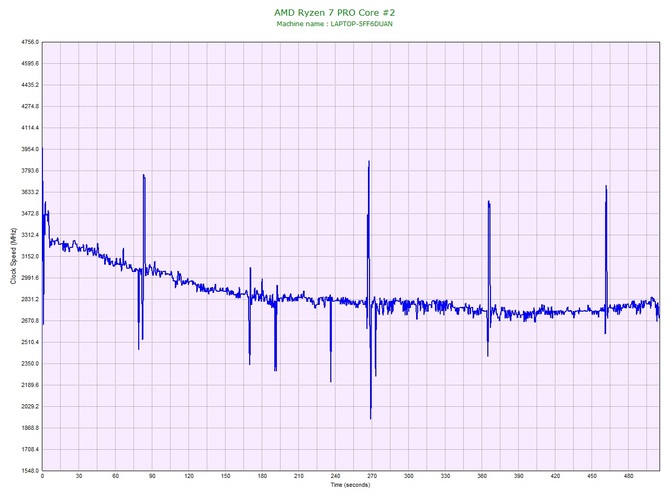Click the clock-speed spike peak near 270 seconds
670x502 pixels.
(x=369, y=161)
